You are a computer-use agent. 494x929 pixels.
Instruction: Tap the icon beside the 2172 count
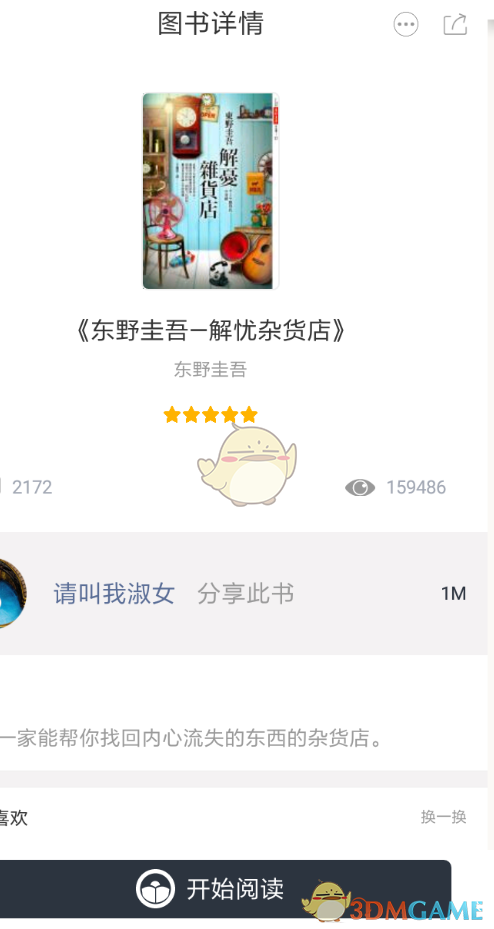[2, 487]
